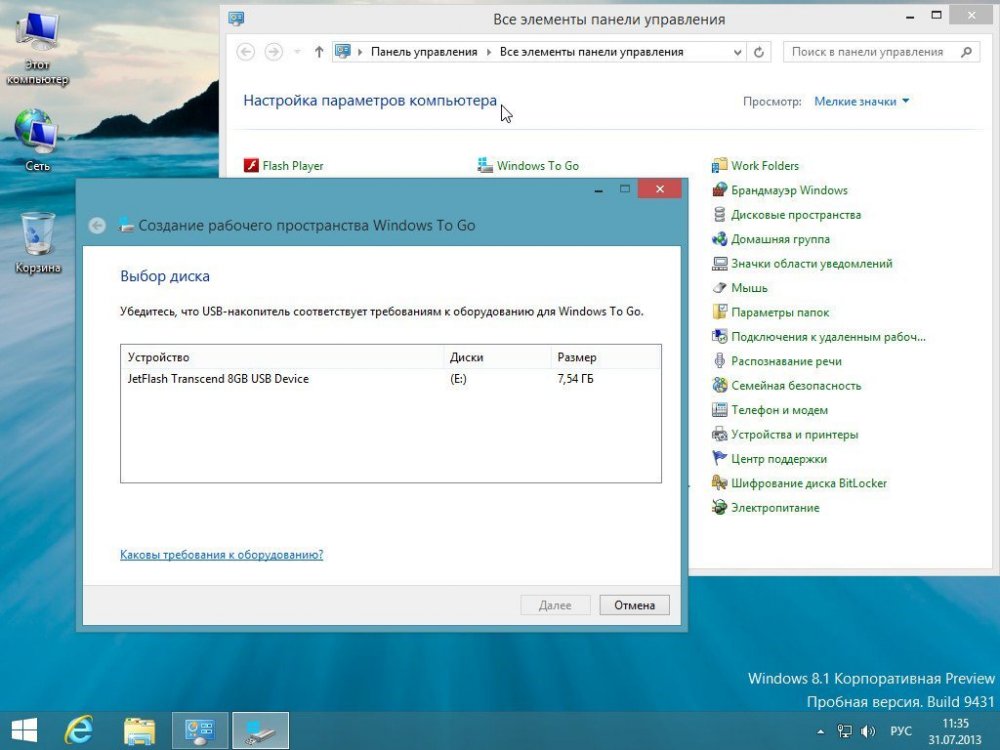Click the Диски column header
The image size is (1000, 750).
[497, 357]
